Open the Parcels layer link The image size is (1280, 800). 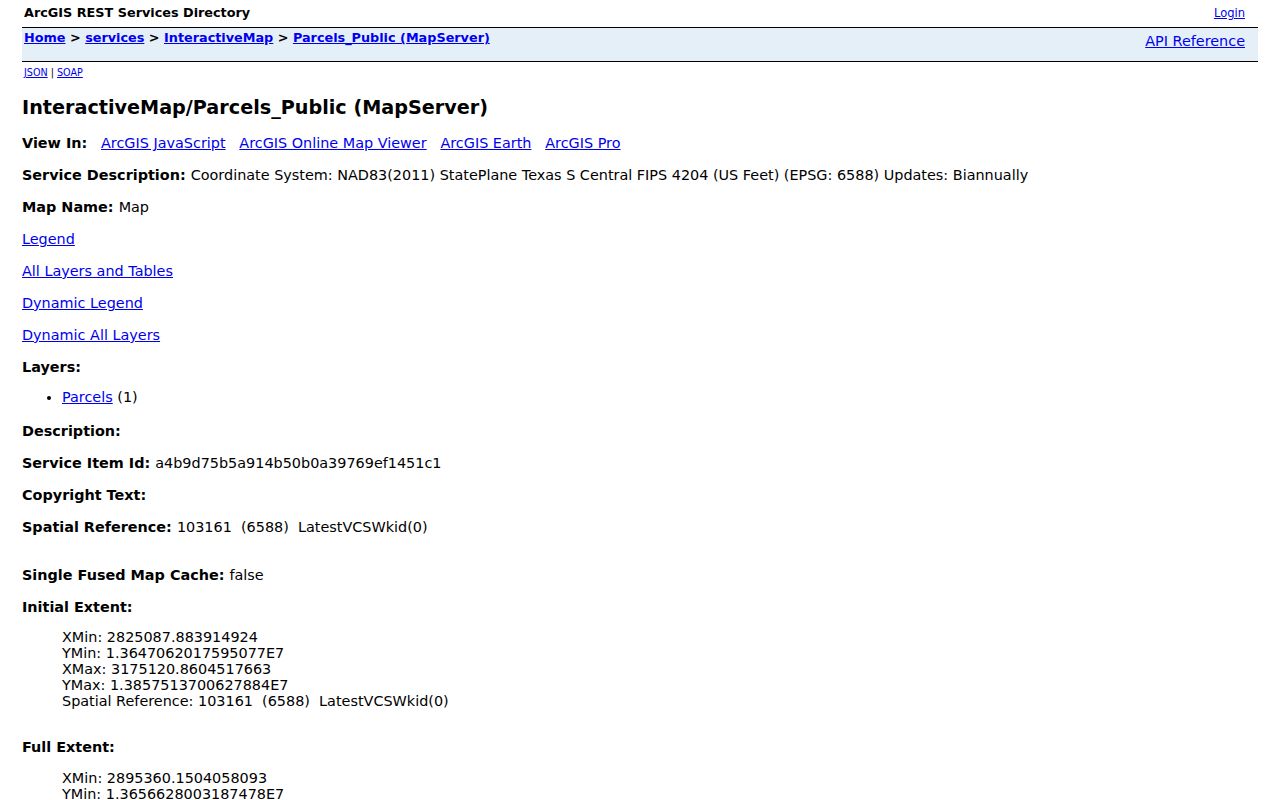(x=87, y=397)
